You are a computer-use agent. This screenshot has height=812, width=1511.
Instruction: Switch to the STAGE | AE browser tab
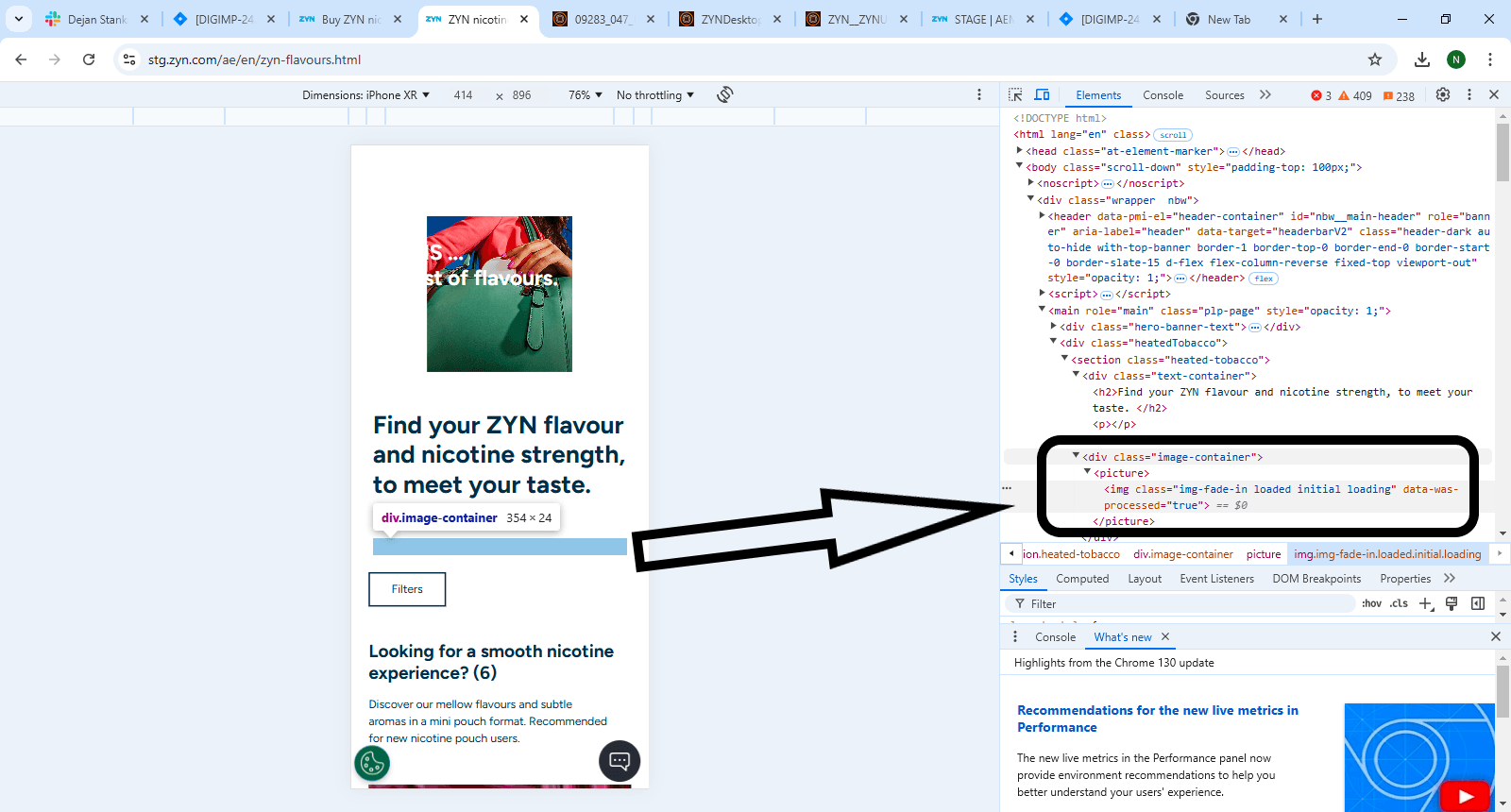(x=982, y=19)
